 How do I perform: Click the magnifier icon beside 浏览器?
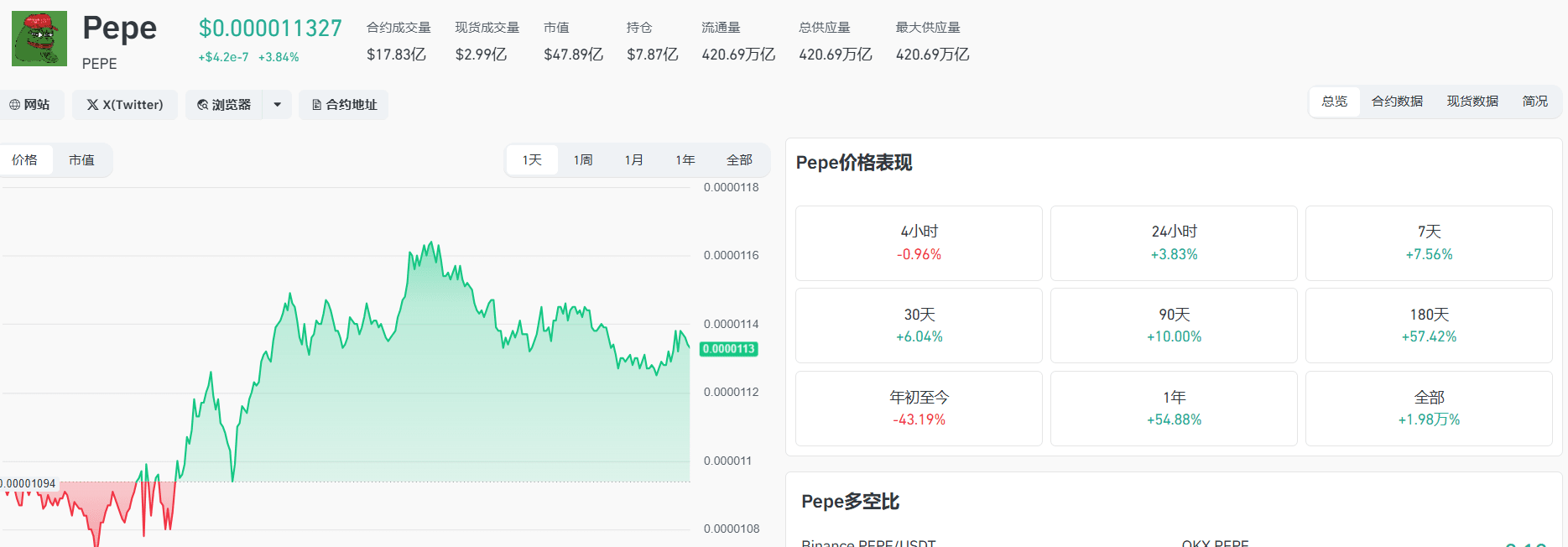point(202,105)
